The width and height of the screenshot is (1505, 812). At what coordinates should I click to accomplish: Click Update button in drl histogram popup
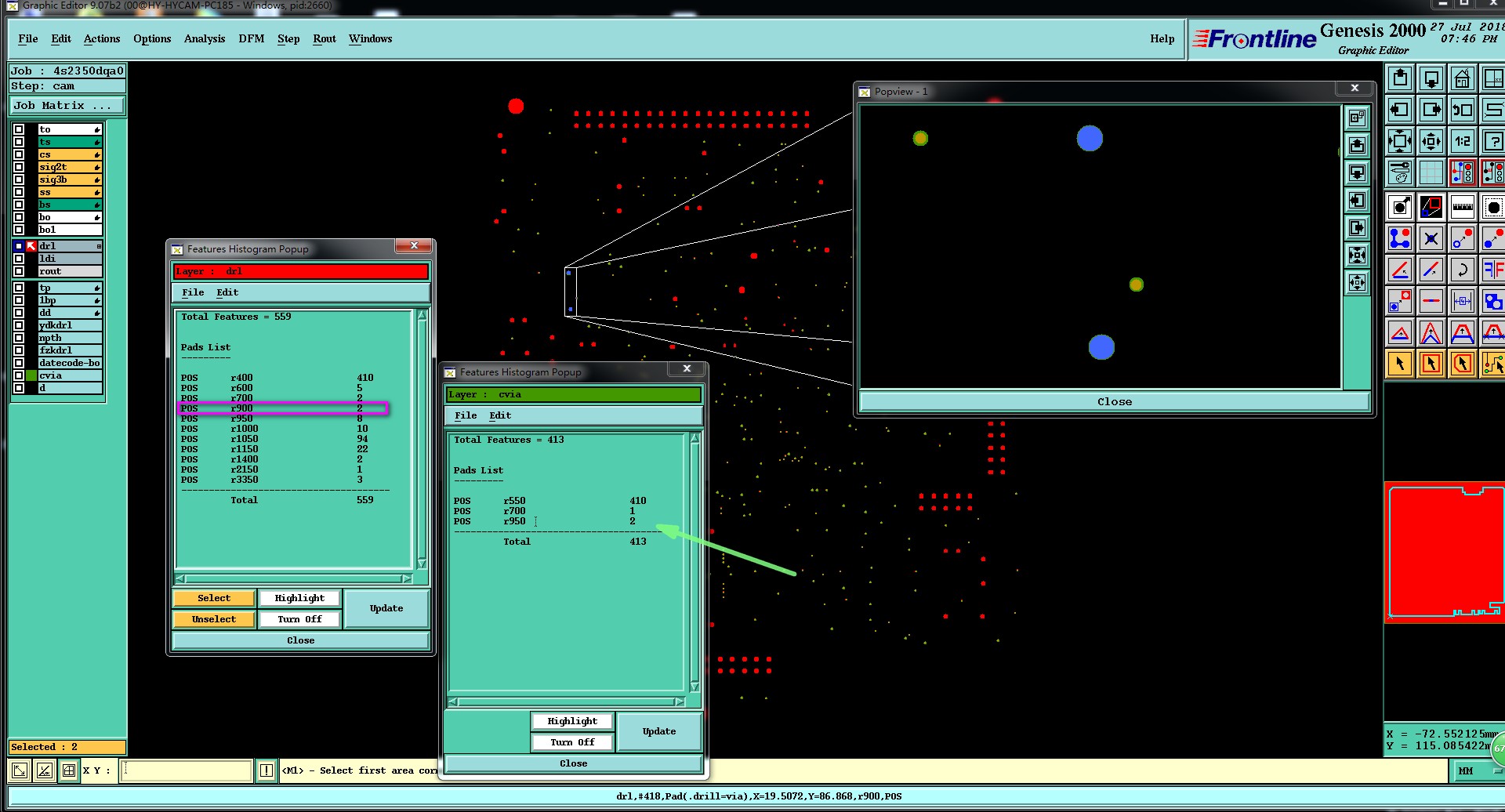(386, 608)
